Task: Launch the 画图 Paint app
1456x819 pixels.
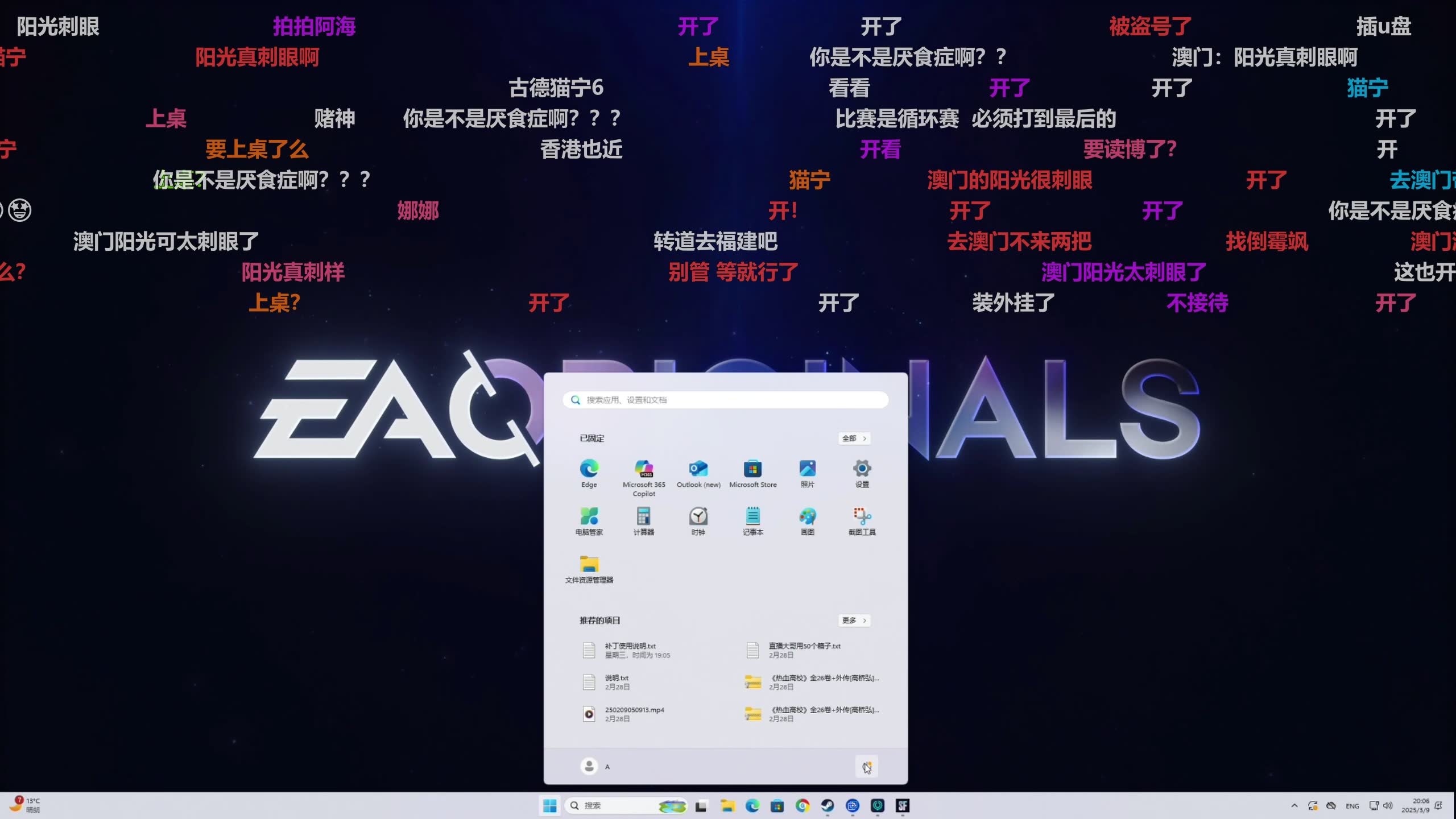Action: point(807,520)
